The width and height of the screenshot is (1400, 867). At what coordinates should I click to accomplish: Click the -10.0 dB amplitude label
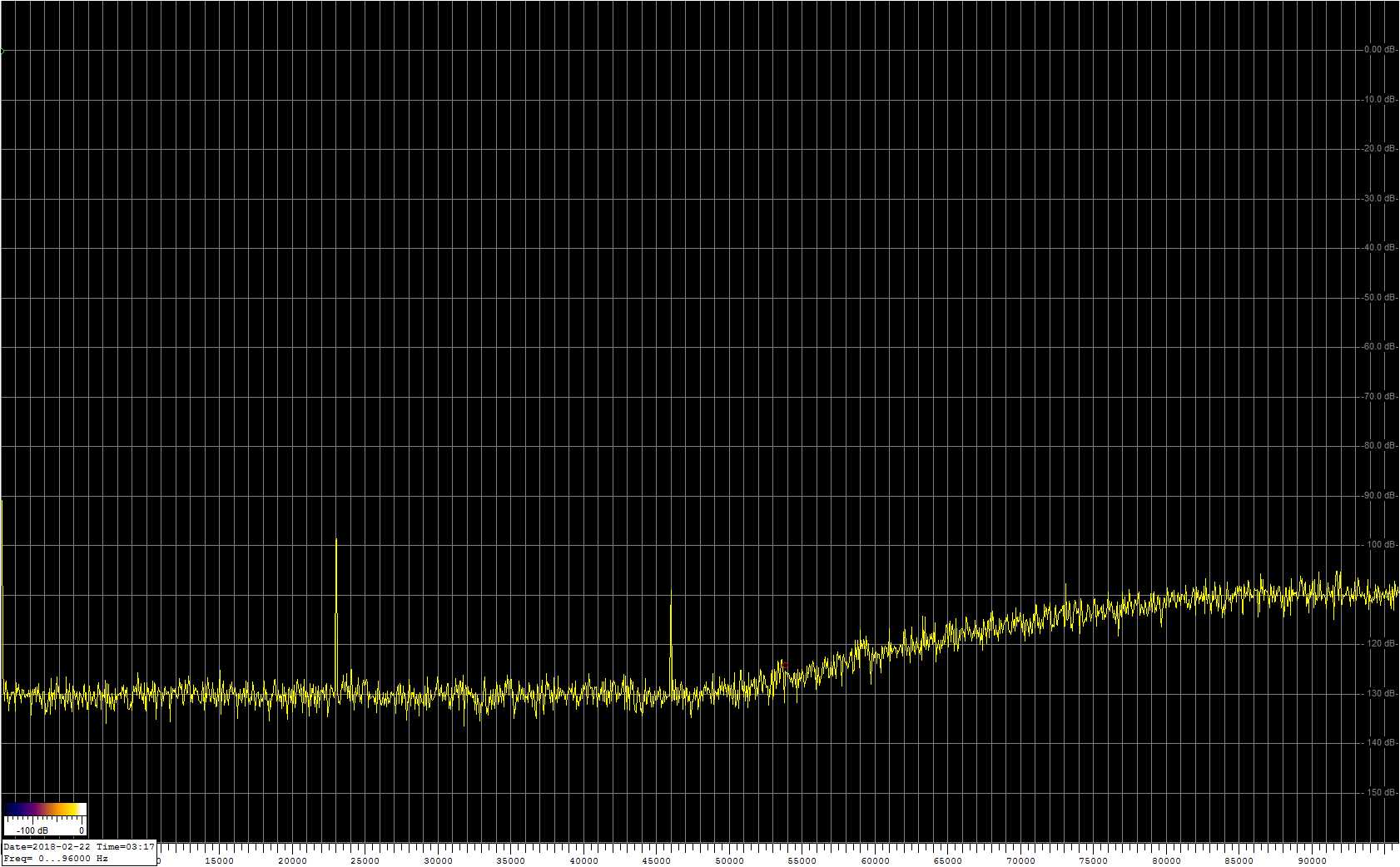[1379, 100]
